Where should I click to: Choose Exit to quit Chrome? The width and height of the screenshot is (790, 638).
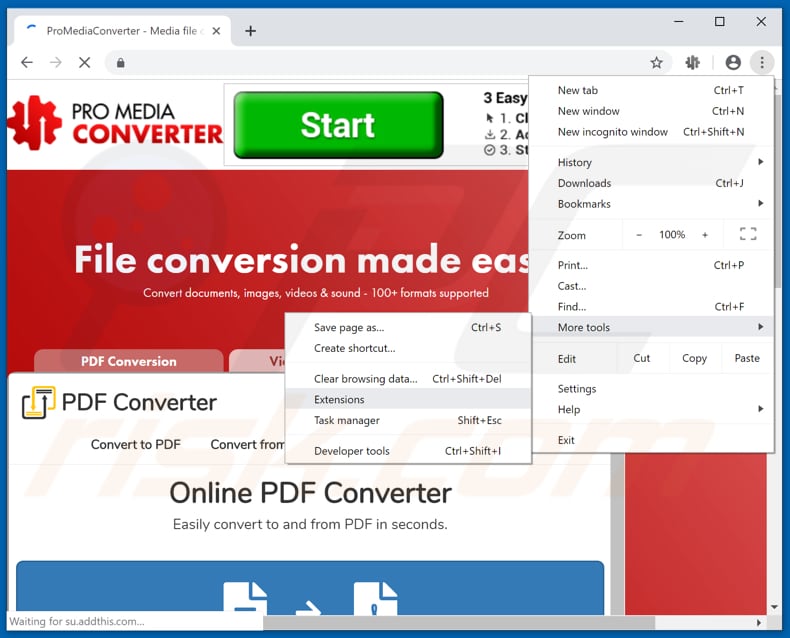[651, 440]
